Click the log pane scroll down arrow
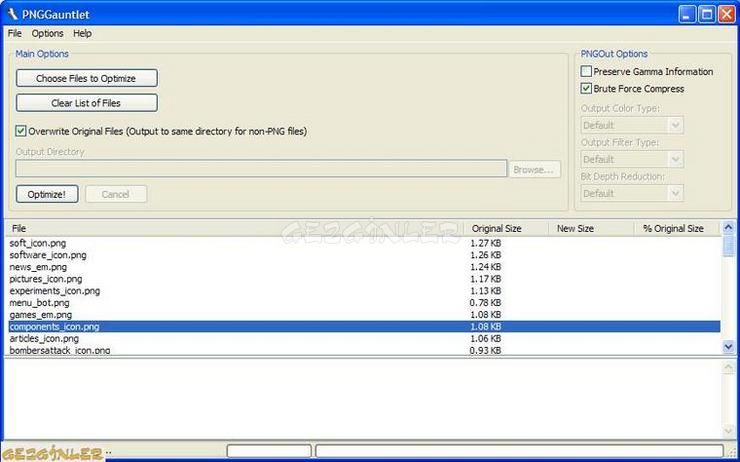This screenshot has height=462, width=740. (729, 431)
